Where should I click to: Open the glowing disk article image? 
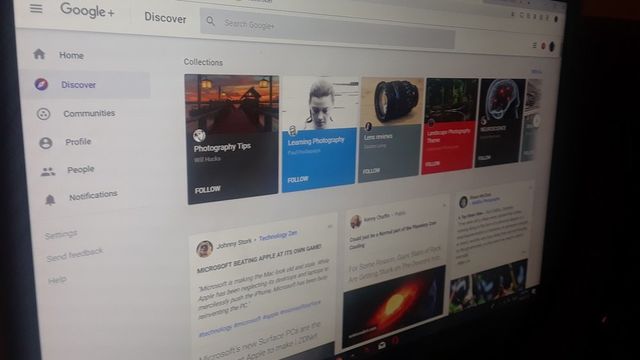click(x=393, y=306)
